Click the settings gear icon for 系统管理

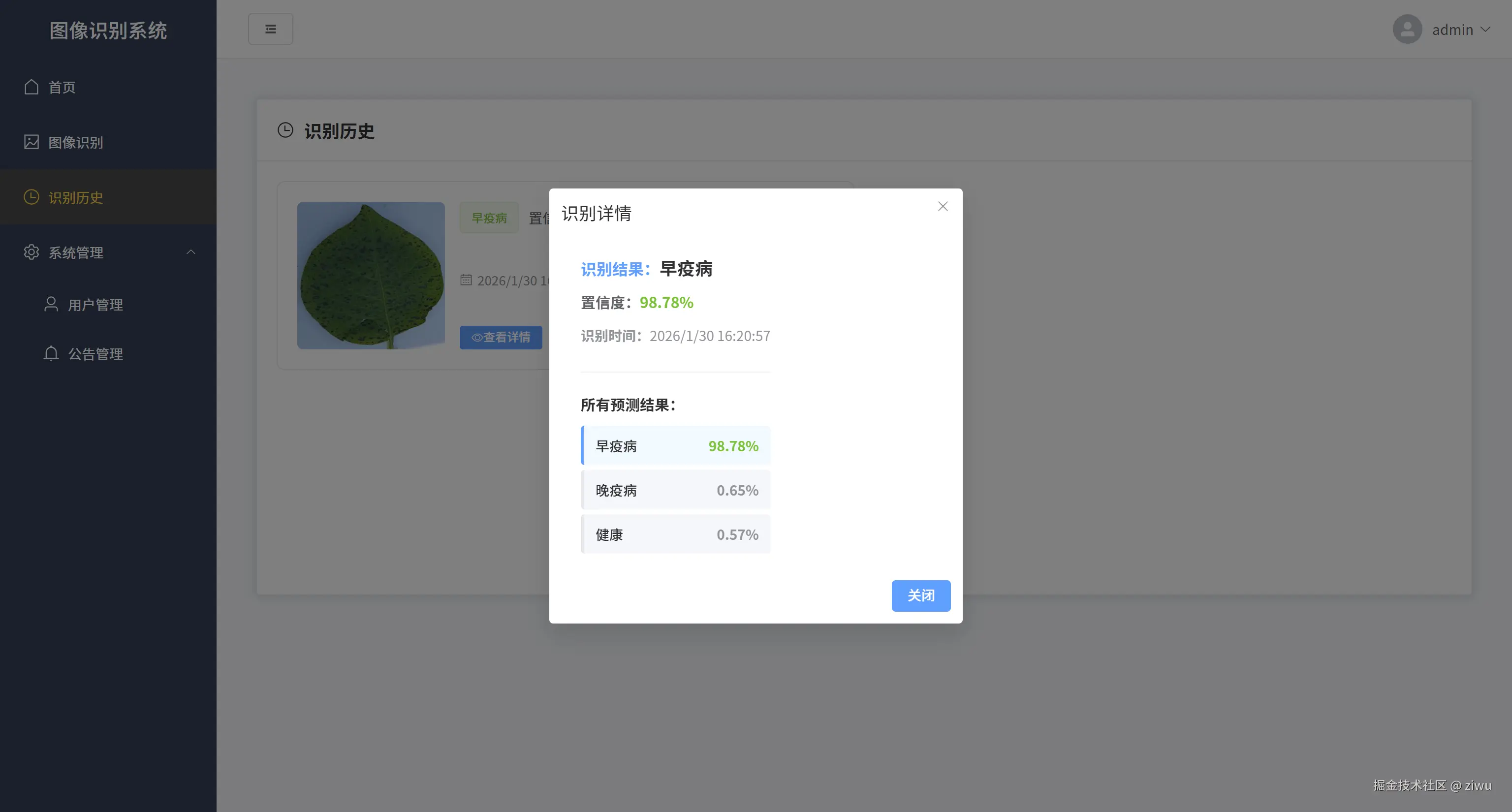[x=31, y=252]
